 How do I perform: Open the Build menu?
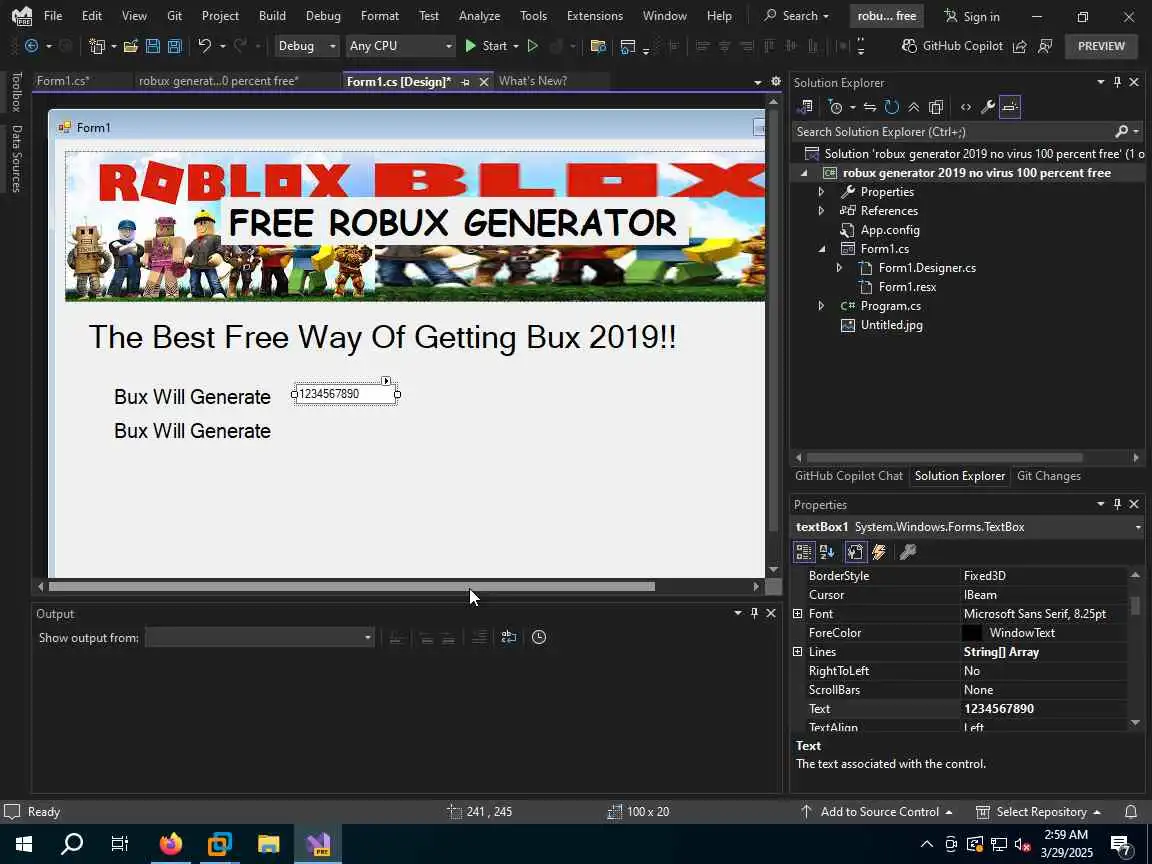(x=272, y=15)
